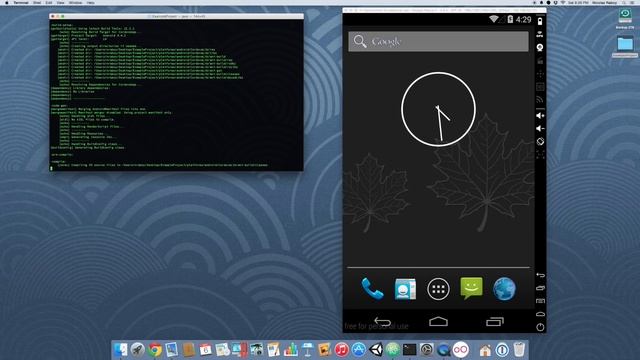
Task: Open Genymotion battery widget in side toolbar
Action: point(540,21)
